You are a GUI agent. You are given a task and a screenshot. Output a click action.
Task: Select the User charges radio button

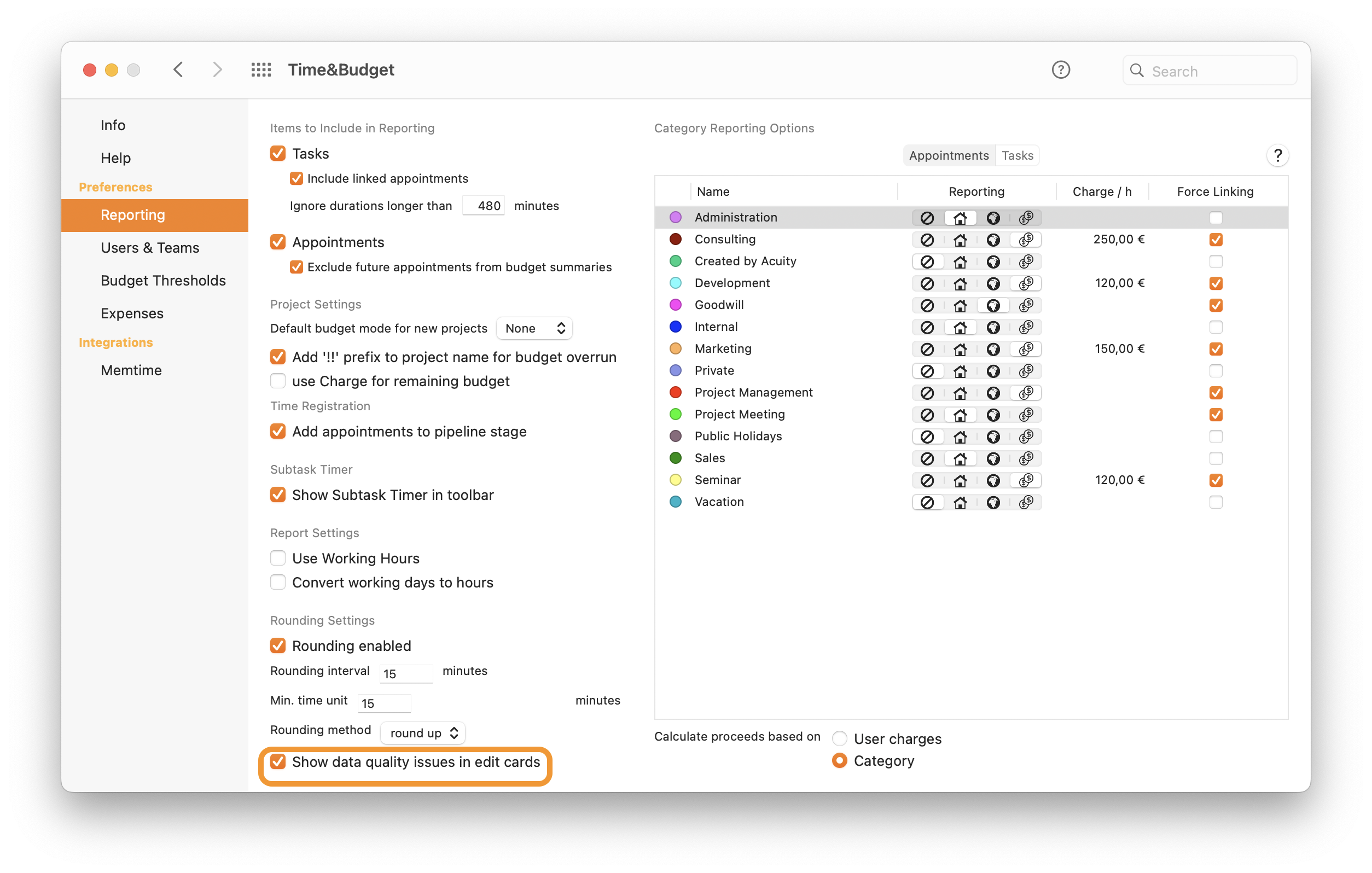pyautogui.click(x=839, y=739)
